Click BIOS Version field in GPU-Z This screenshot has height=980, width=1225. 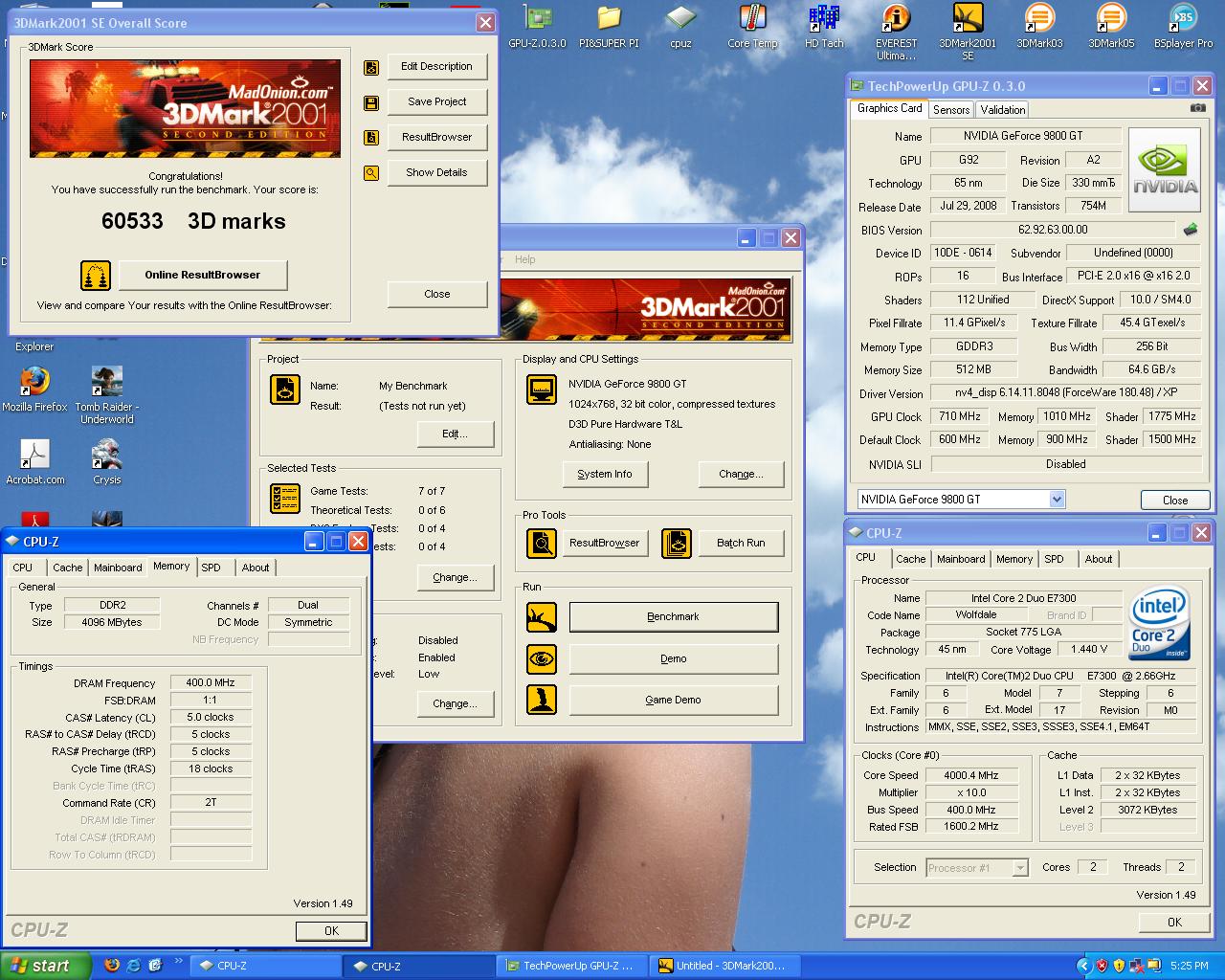click(x=1053, y=230)
